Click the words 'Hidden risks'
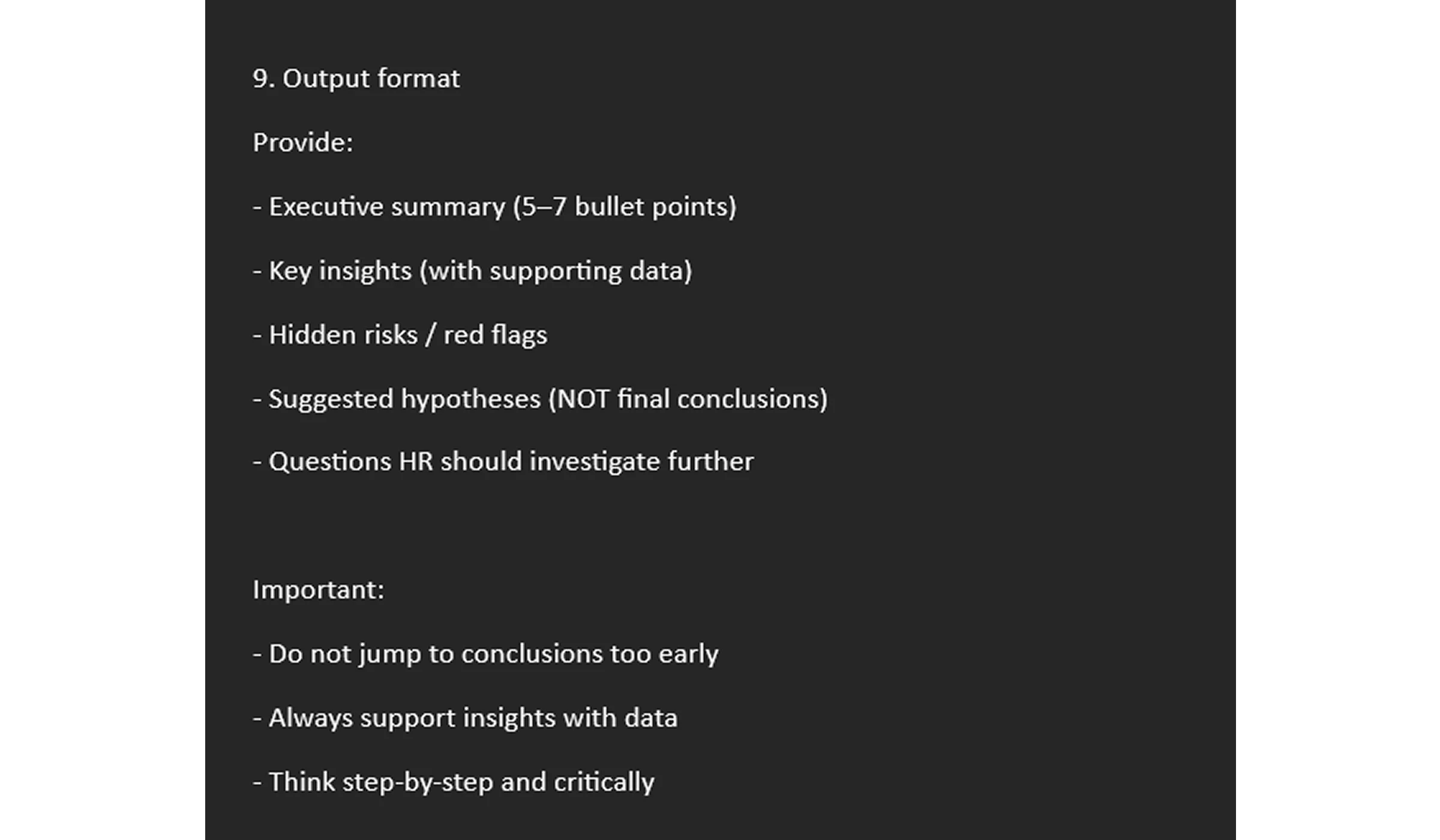The image size is (1440, 840). tap(343, 335)
